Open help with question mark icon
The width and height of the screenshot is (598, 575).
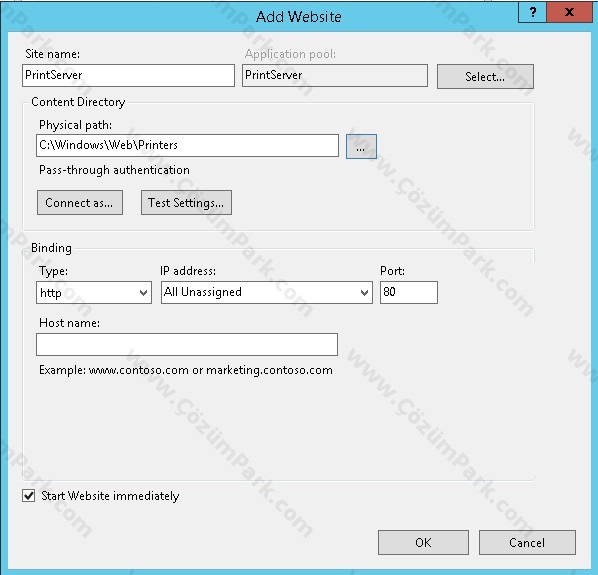[532, 12]
